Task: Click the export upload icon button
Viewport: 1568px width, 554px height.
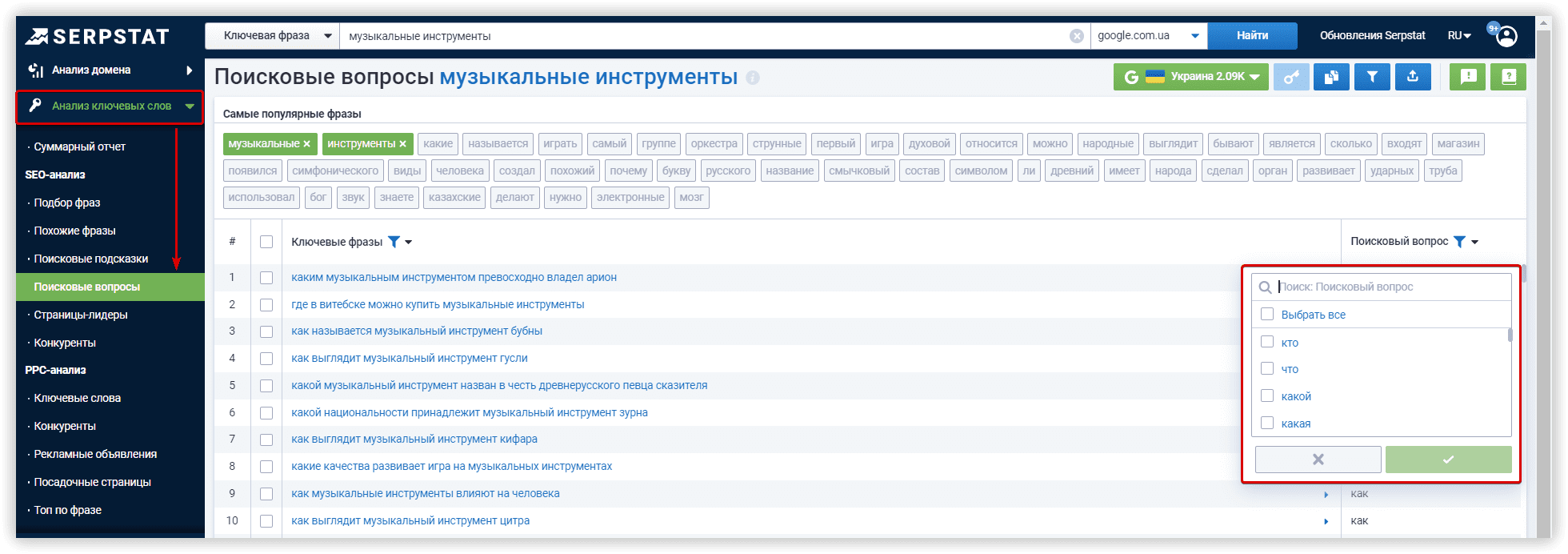Action: coord(1413,77)
